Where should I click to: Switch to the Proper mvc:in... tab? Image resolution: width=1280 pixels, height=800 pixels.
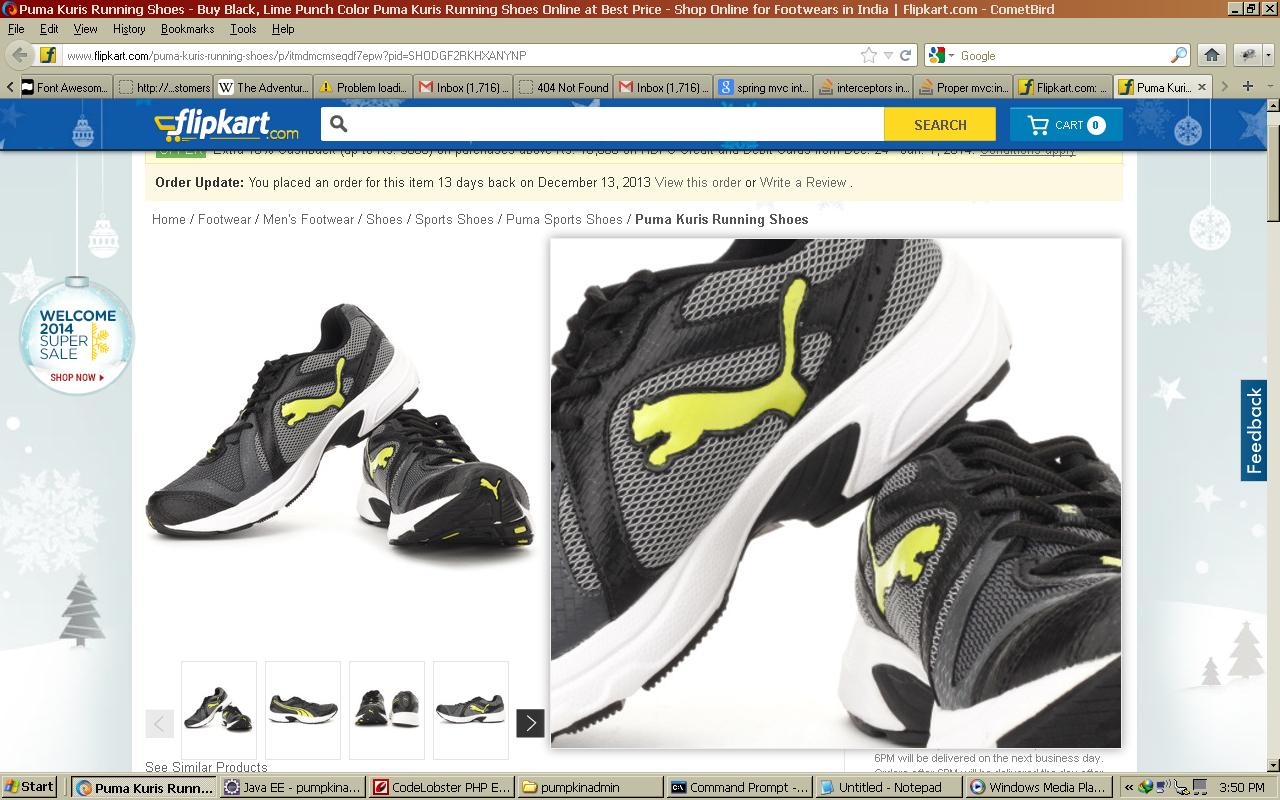tap(963, 87)
